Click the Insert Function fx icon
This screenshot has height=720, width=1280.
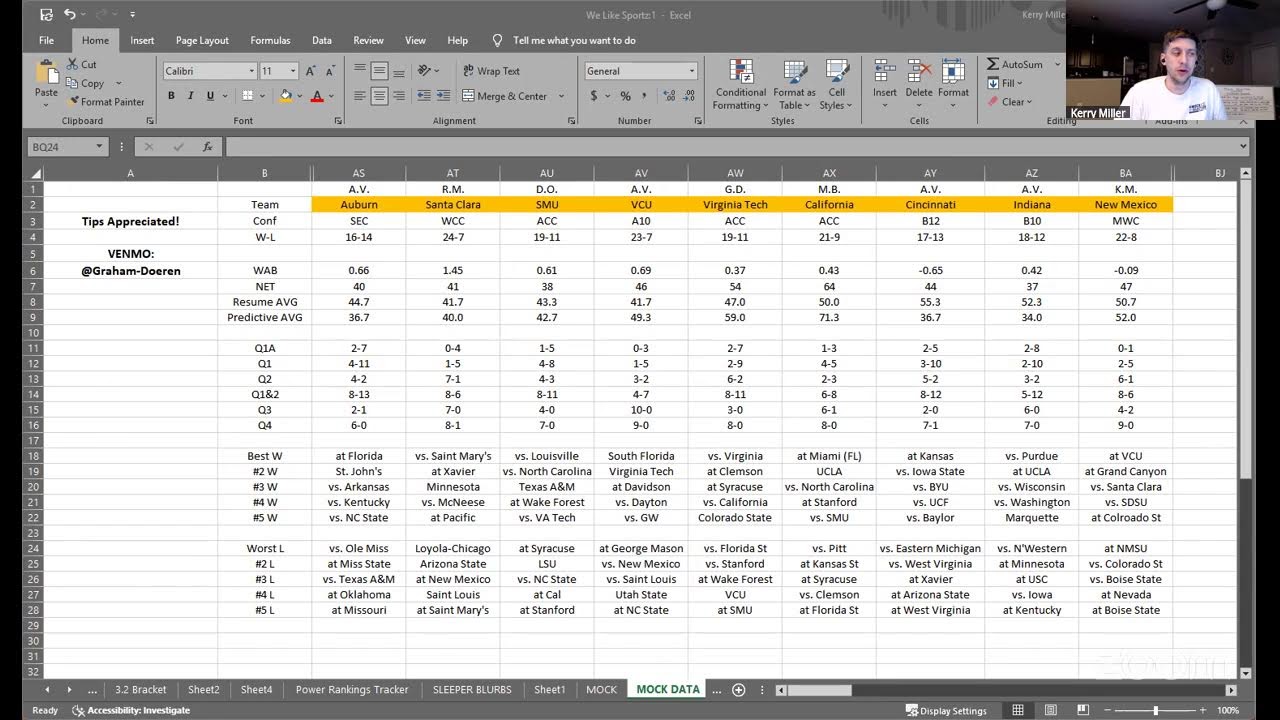pyautogui.click(x=207, y=147)
